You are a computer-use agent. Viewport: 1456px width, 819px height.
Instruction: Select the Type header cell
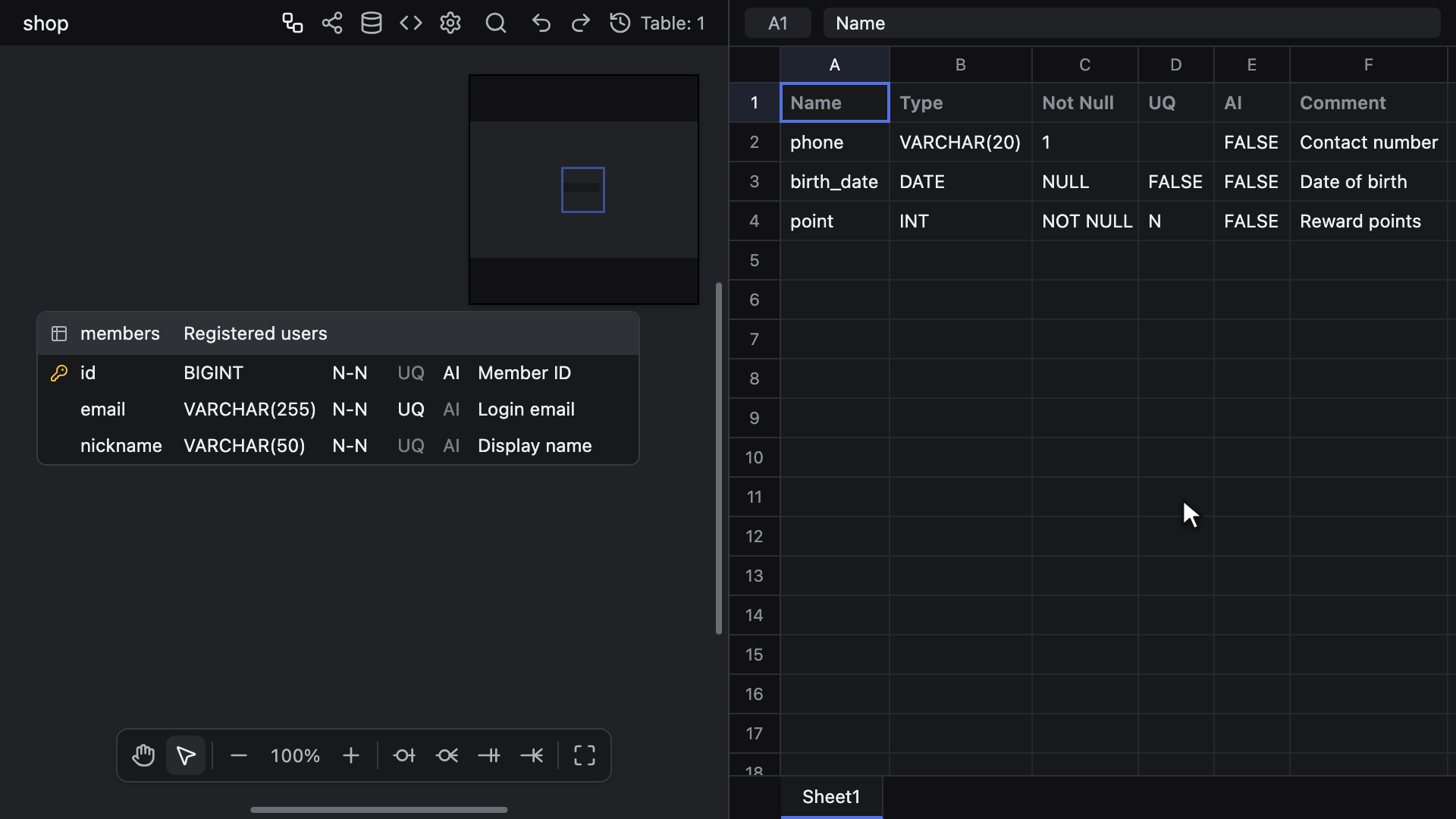tap(961, 102)
